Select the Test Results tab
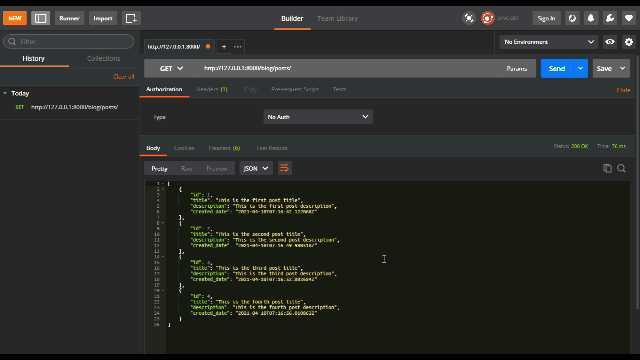640x360 pixels. [x=272, y=148]
